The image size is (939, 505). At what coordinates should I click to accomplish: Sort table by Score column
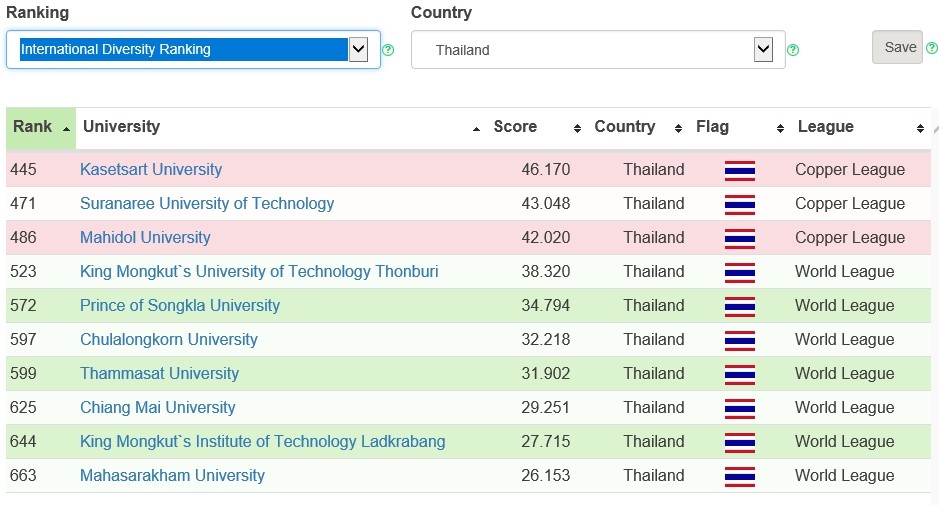537,127
